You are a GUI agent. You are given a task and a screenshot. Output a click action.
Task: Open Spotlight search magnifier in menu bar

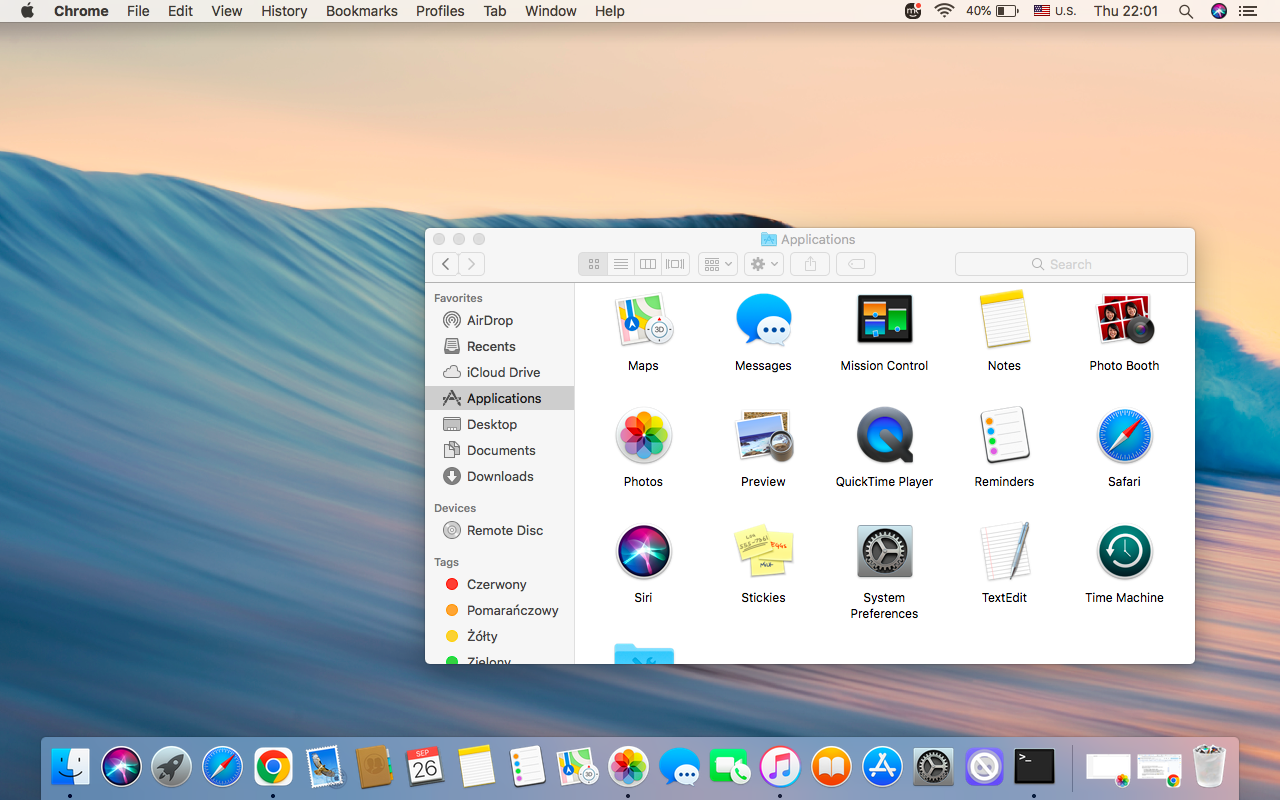coord(1185,11)
